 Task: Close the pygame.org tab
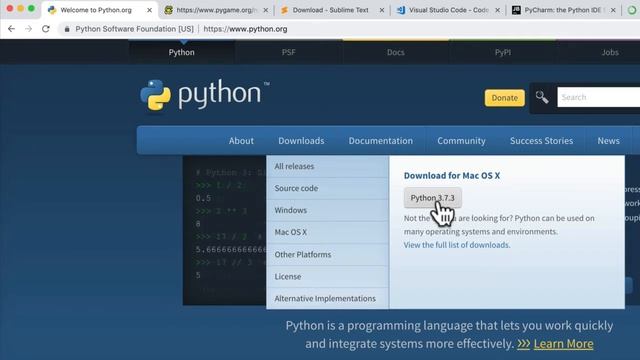266,10
